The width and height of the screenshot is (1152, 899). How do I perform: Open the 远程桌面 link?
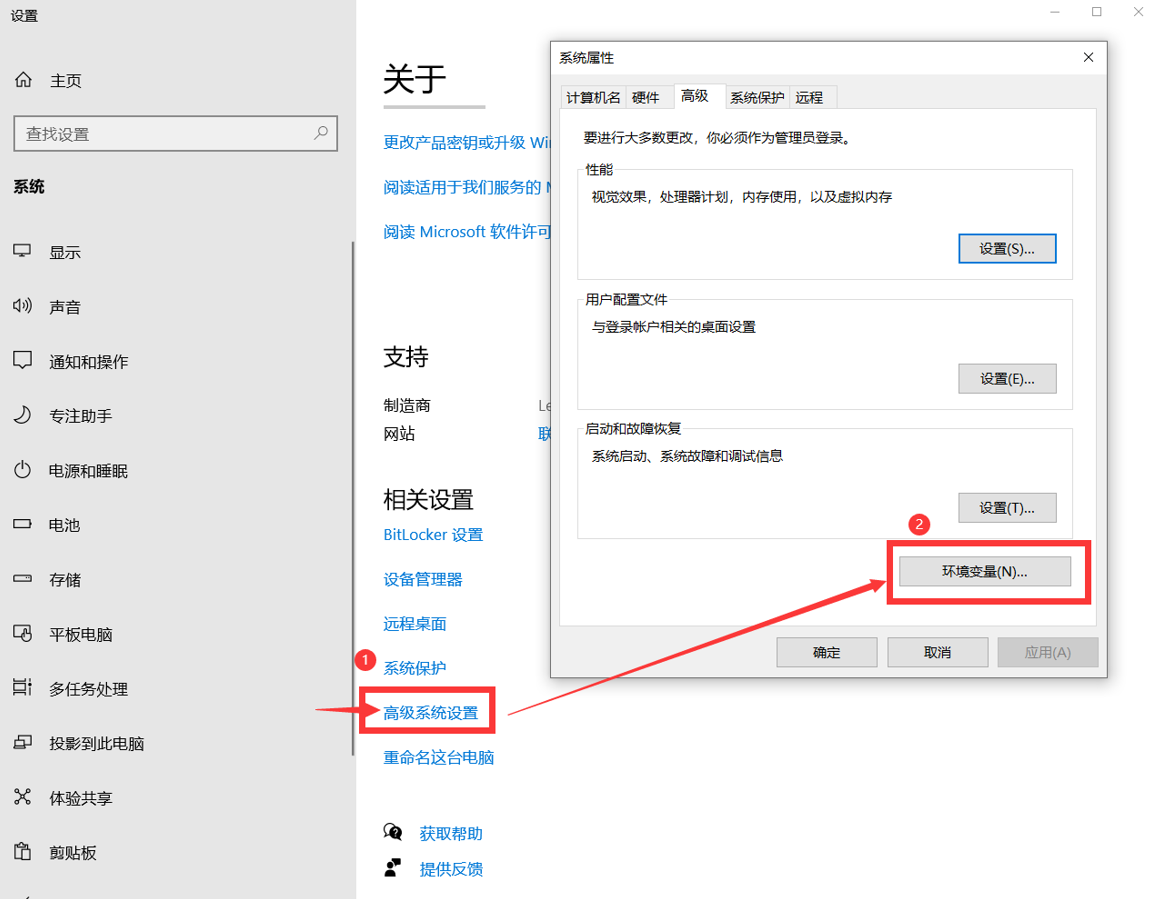[415, 624]
